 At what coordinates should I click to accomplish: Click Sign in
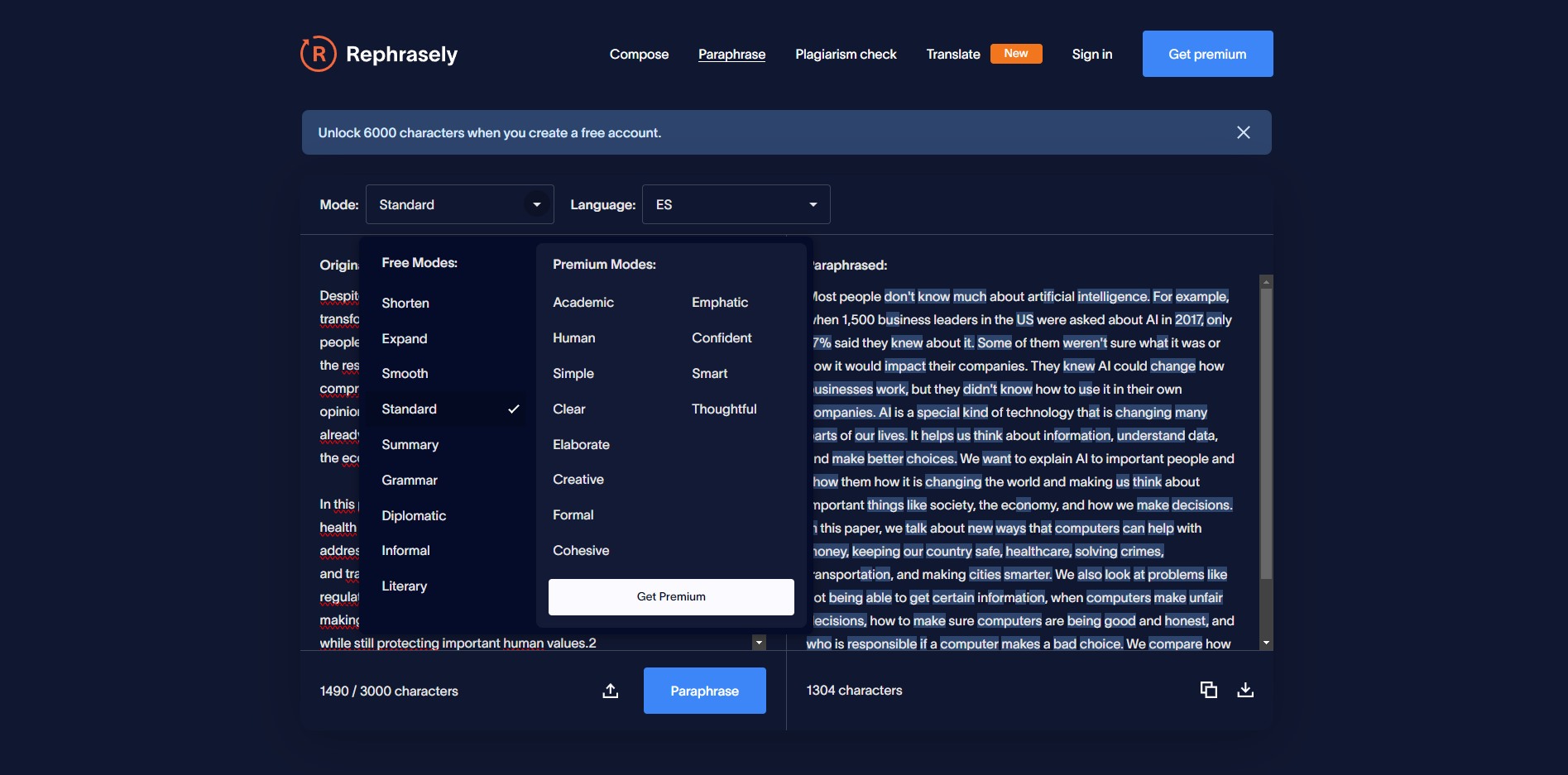(1092, 54)
